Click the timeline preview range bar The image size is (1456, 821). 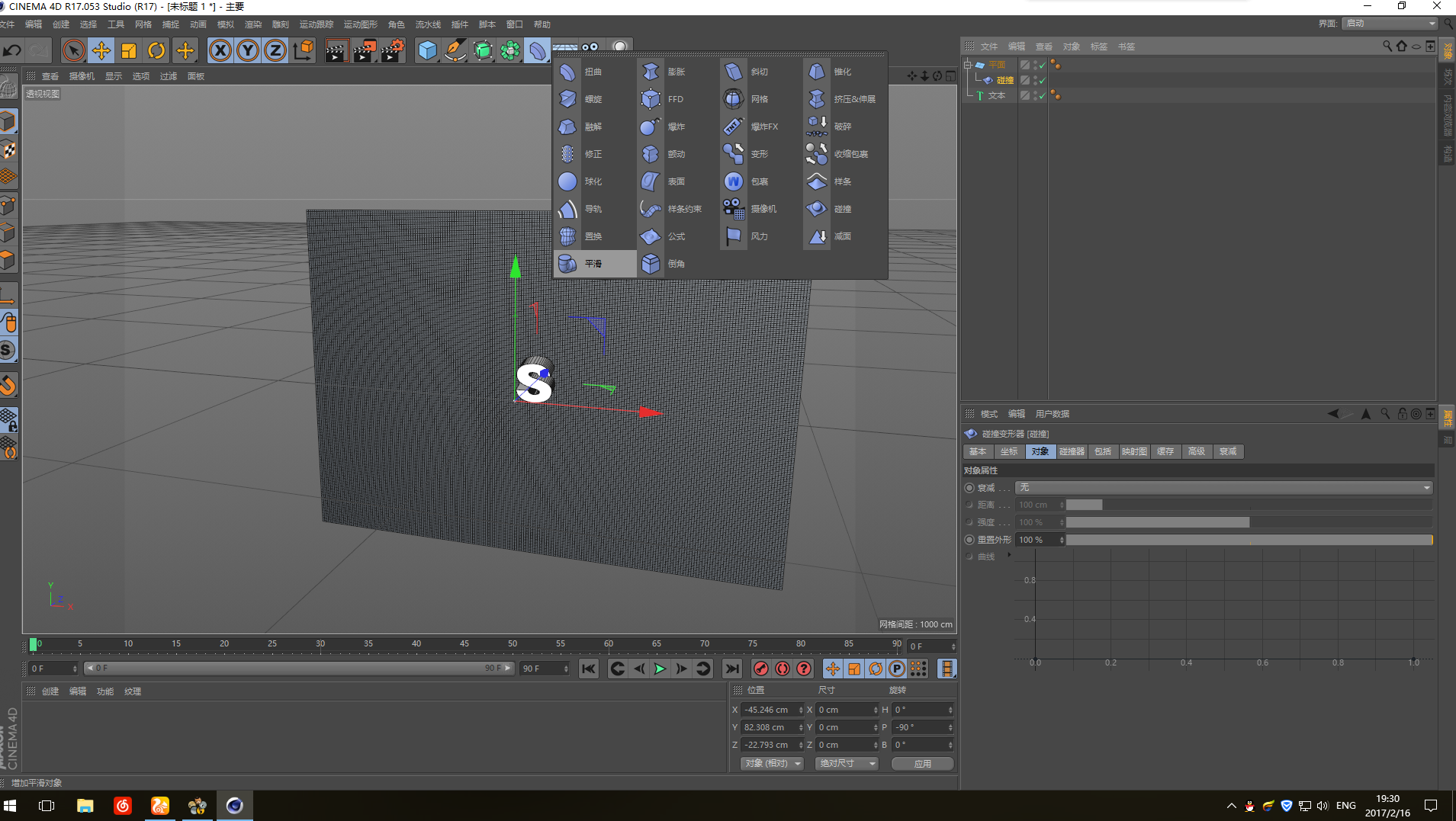(298, 669)
